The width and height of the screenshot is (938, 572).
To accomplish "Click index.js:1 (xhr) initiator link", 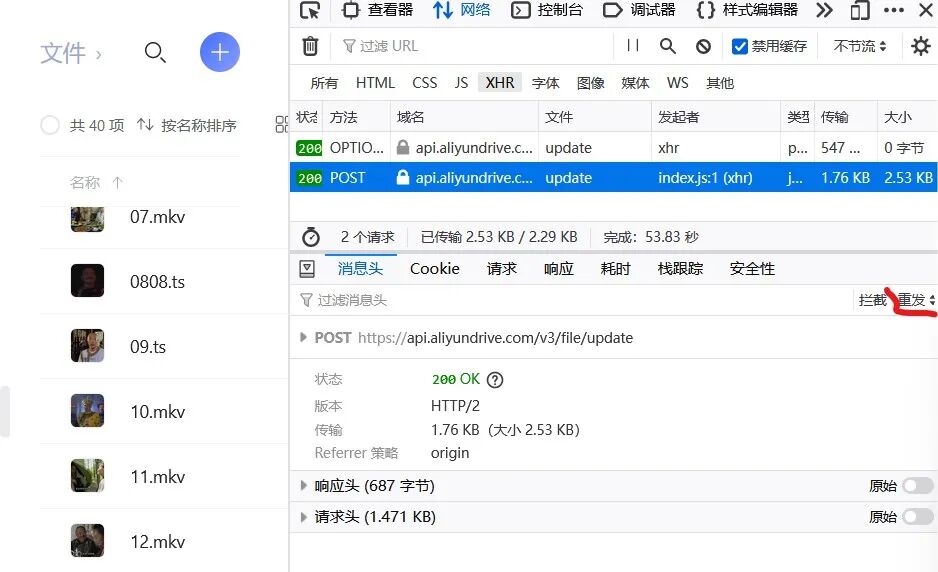I will point(705,178).
